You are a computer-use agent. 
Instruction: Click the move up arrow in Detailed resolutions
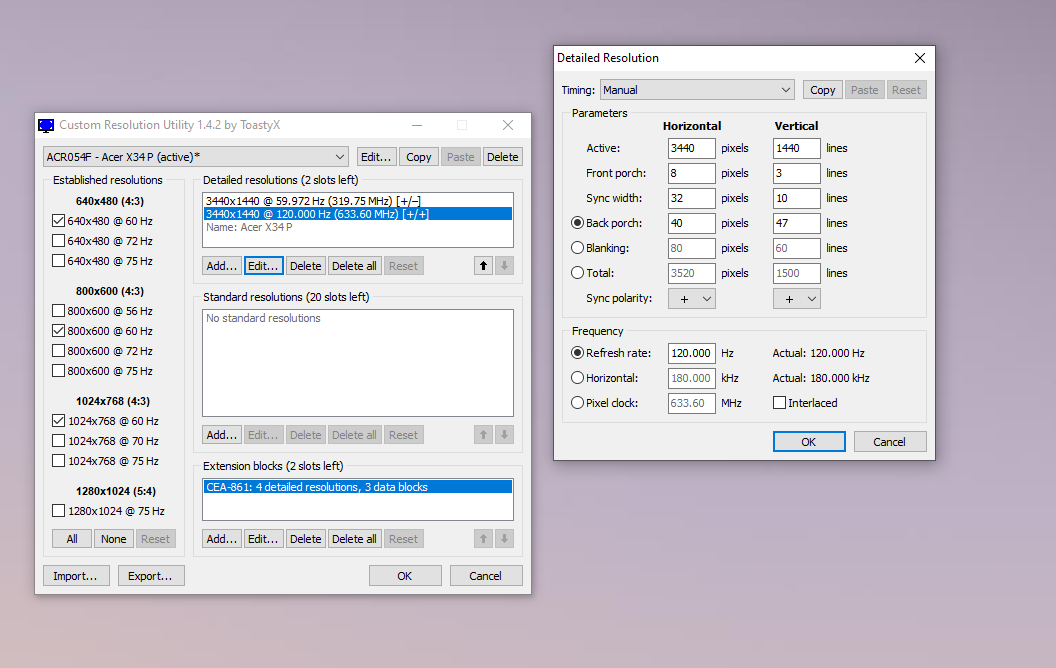(x=483, y=266)
